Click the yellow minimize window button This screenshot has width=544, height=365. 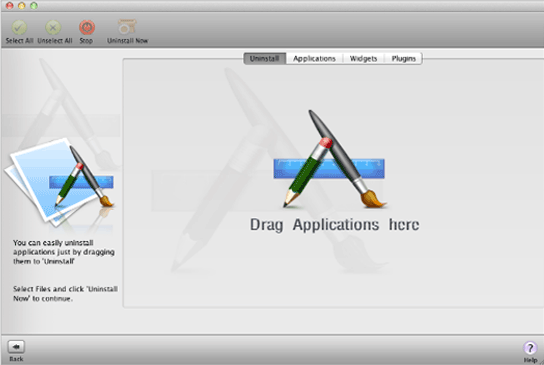tap(22, 6)
